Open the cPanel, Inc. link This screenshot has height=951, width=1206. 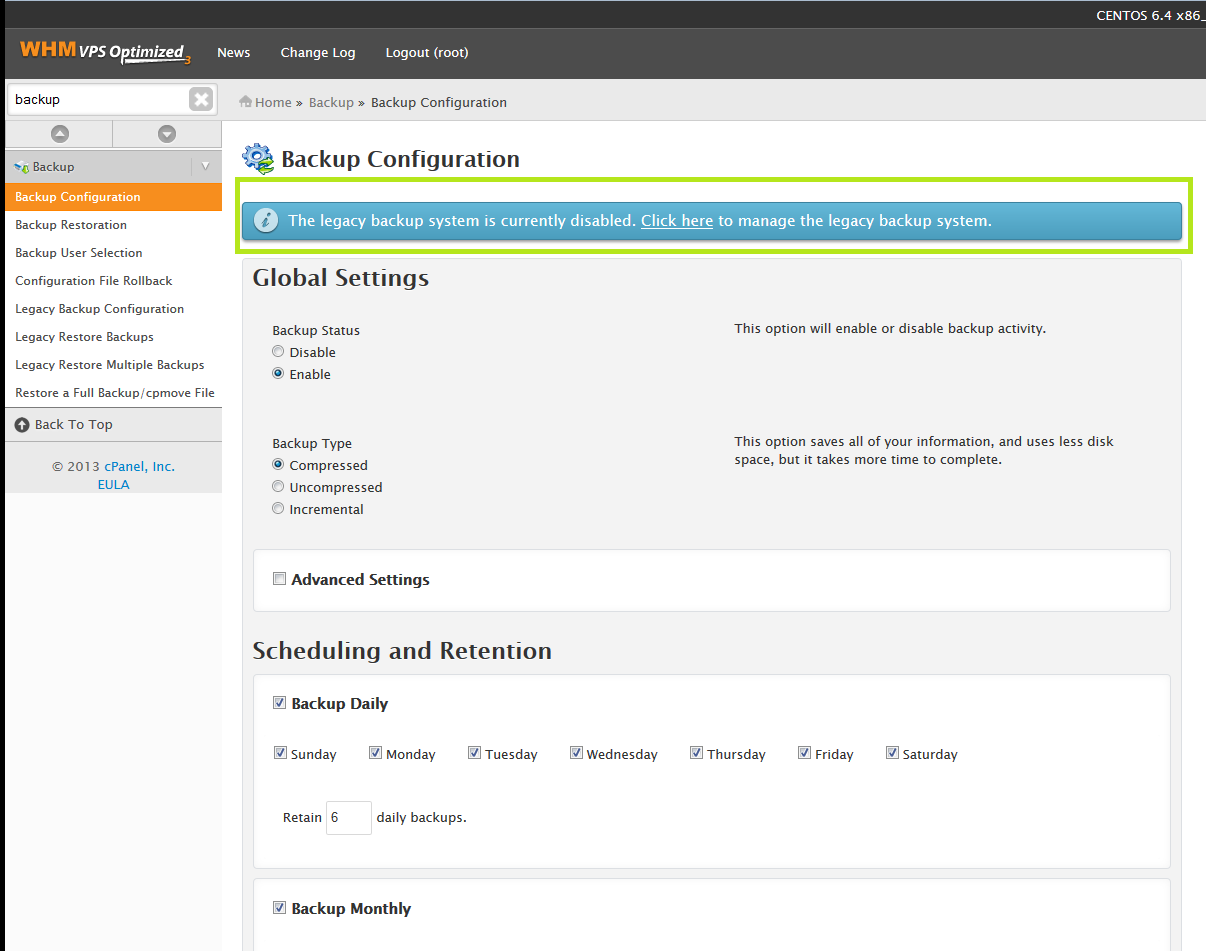coord(139,467)
